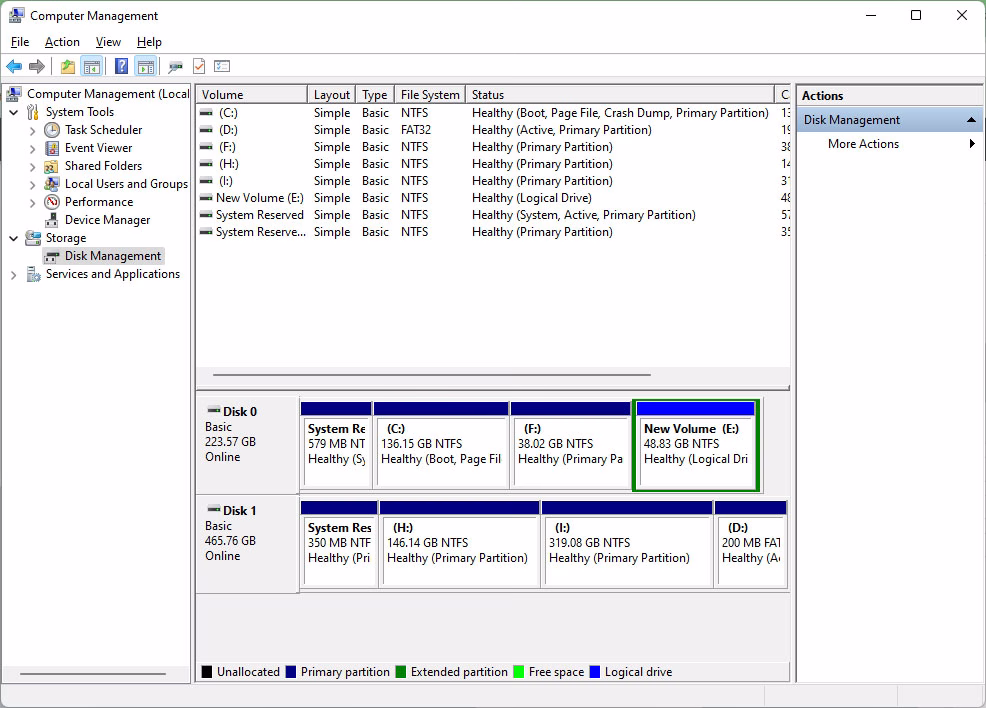Click the Rescan Disks toolbar icon
This screenshot has height=708, width=986.
(175, 66)
